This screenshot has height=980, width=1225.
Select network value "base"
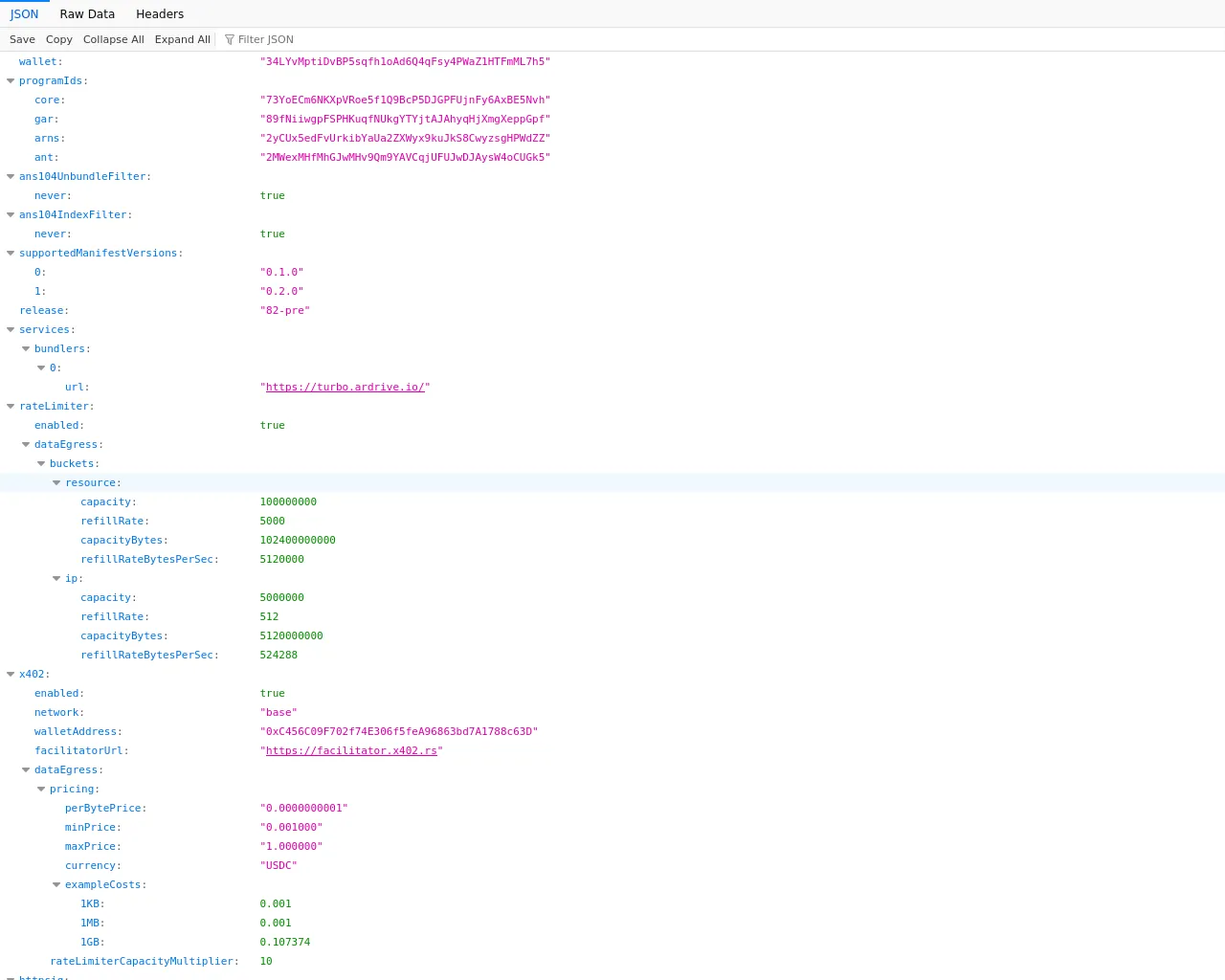[278, 712]
